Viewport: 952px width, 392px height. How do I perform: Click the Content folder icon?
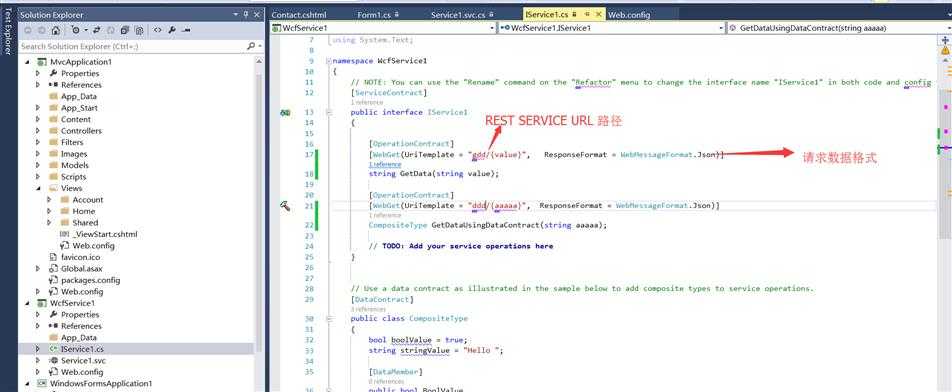pyautogui.click(x=53, y=120)
